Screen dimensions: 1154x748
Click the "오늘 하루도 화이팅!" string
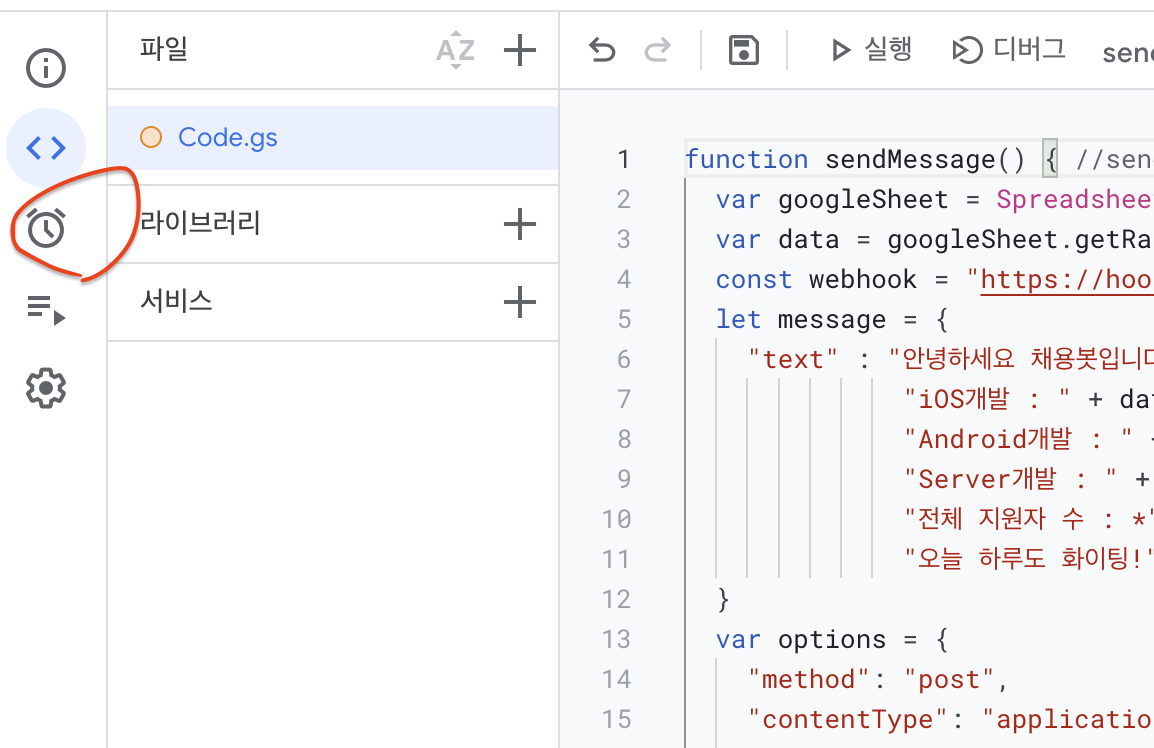1028,559
